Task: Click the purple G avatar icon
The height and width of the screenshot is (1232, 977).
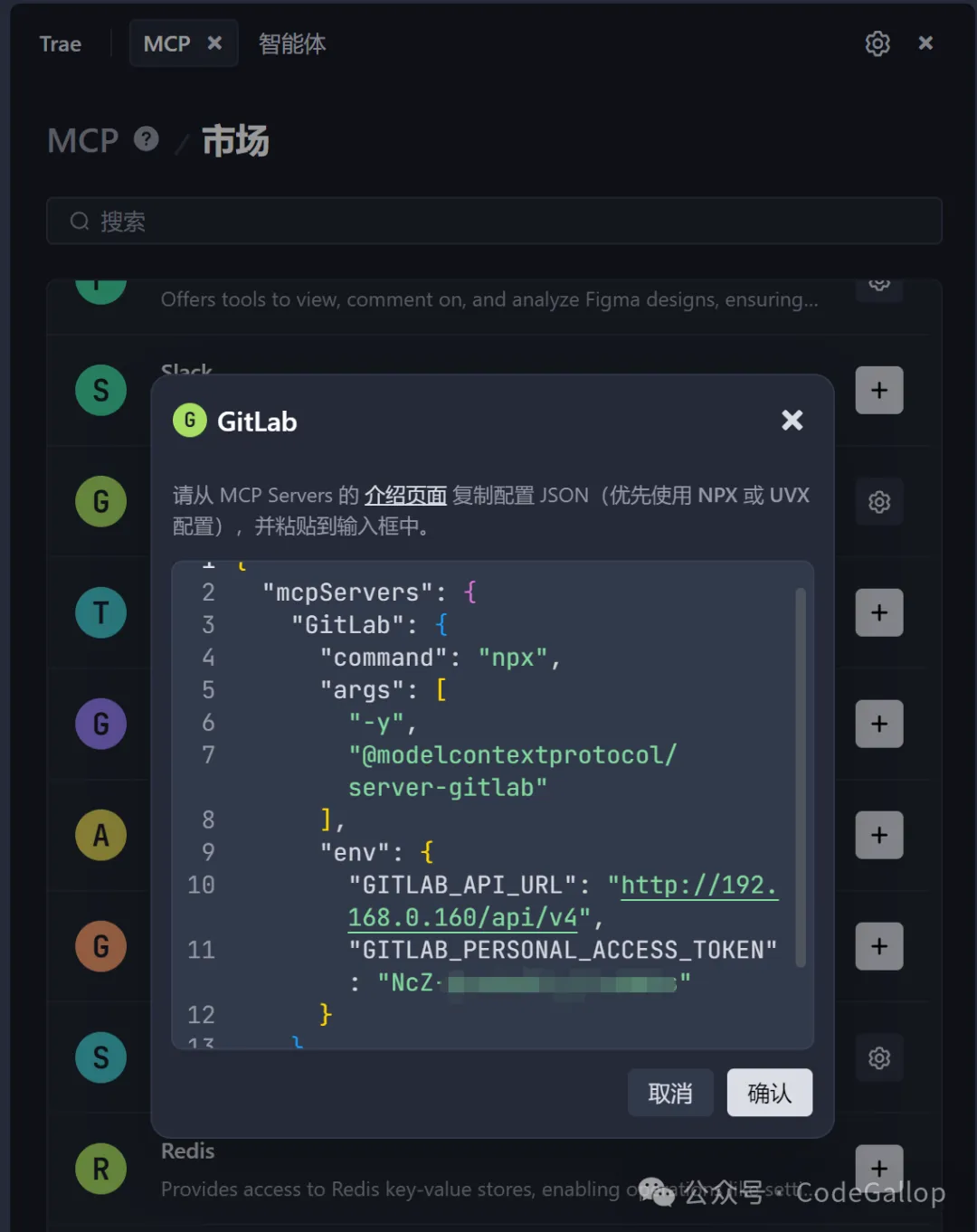Action: pos(100,724)
